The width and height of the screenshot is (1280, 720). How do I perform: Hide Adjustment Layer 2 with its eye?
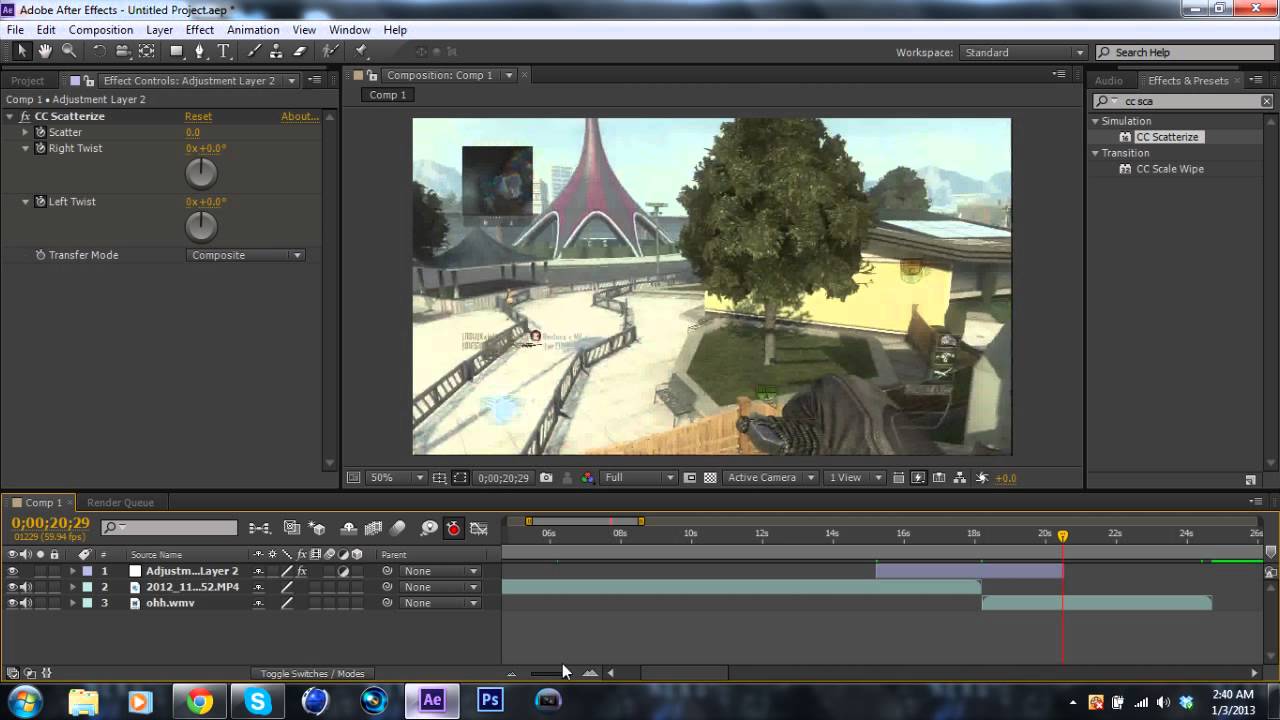(x=13, y=571)
